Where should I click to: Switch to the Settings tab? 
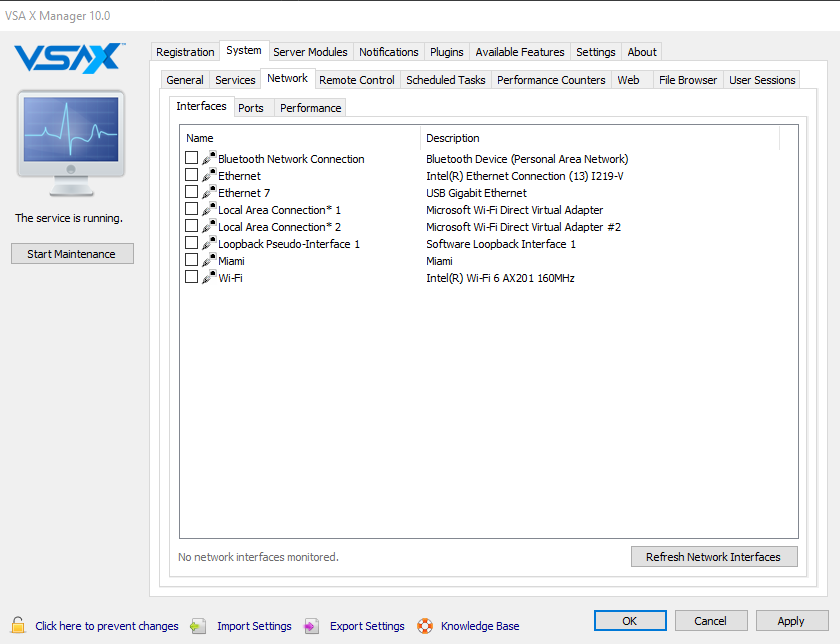[x=596, y=52]
